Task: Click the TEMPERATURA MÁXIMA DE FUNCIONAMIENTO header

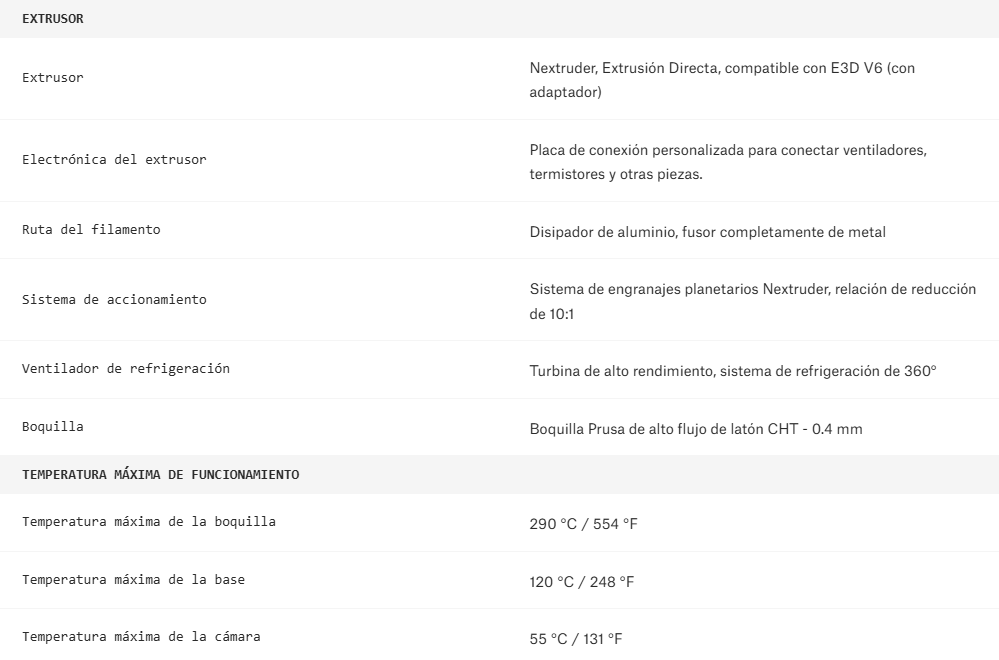Action: click(x=160, y=474)
